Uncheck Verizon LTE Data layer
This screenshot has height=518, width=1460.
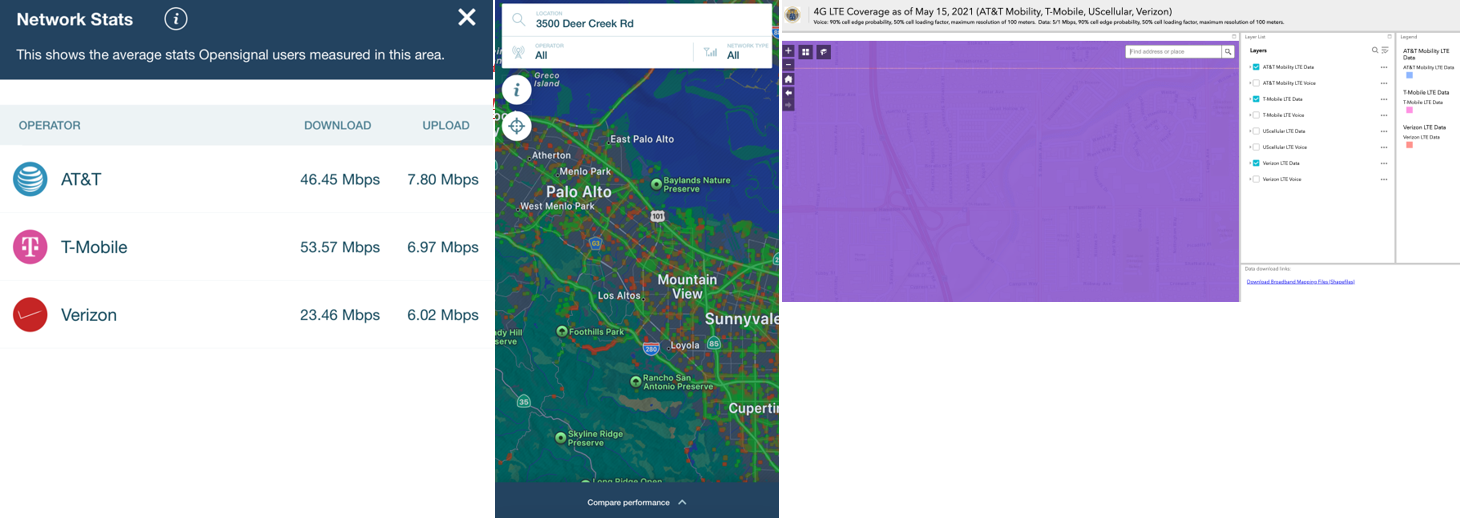(1257, 163)
